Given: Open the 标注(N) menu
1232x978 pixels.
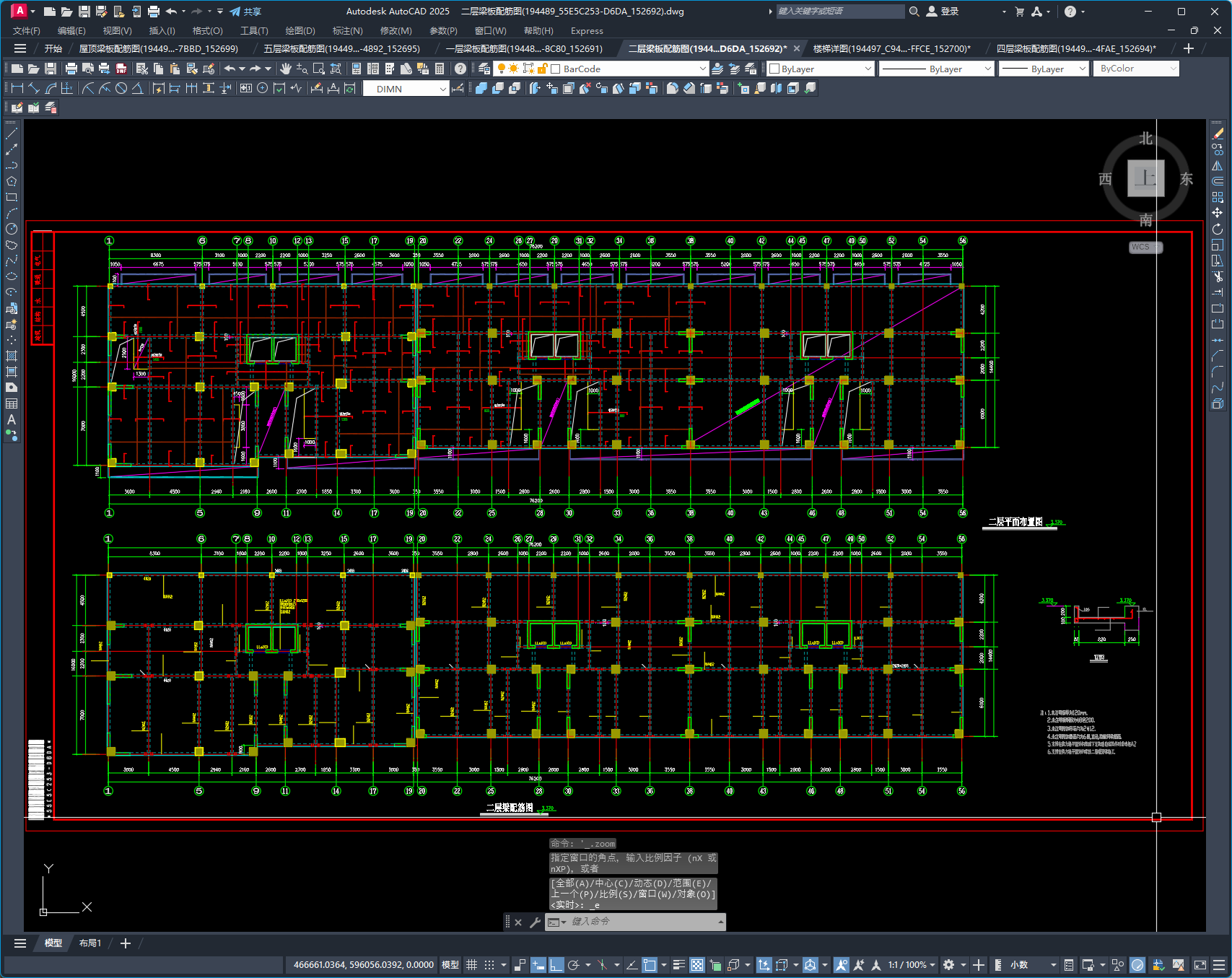Looking at the screenshot, I should tap(347, 30).
